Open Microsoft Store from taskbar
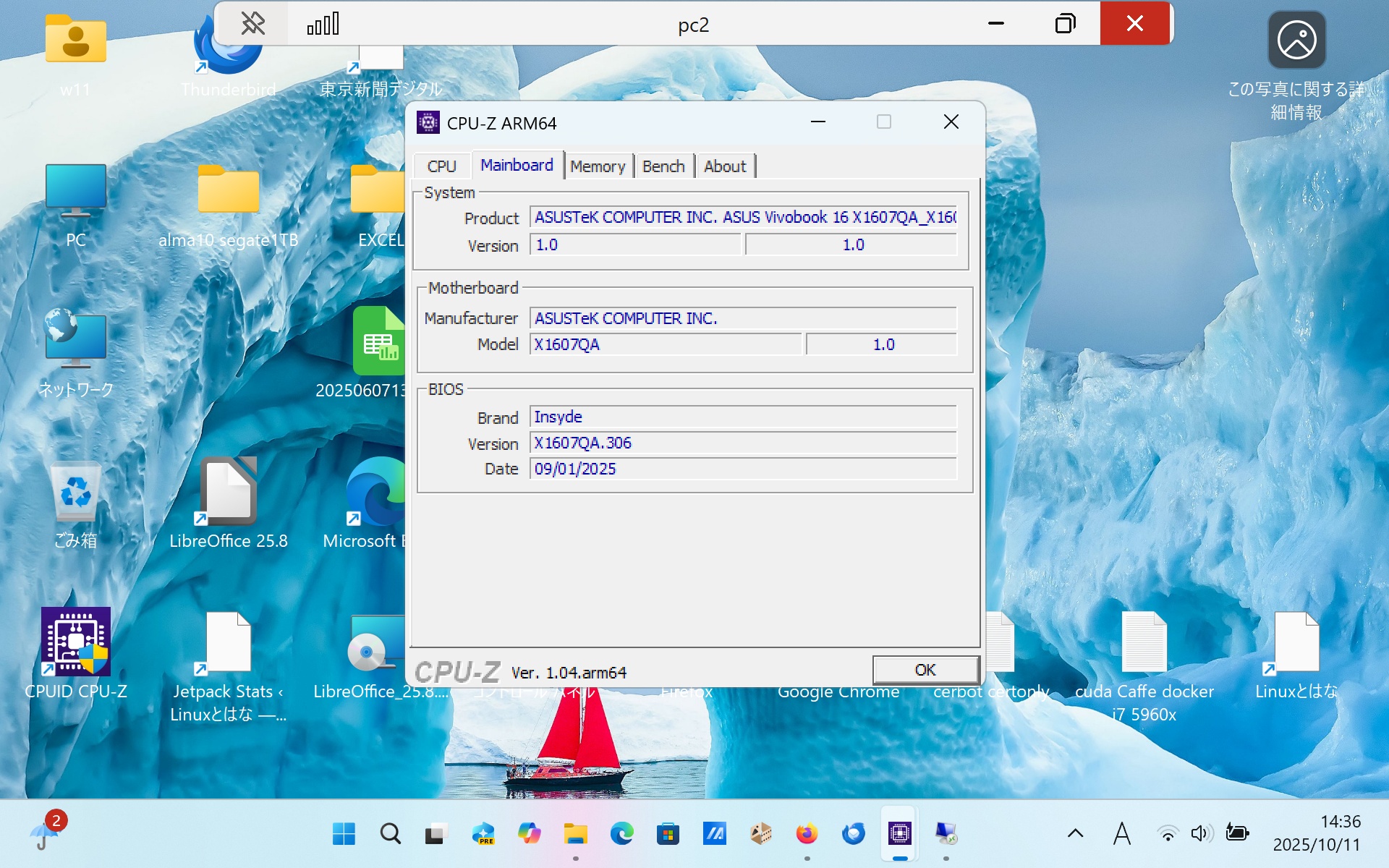Image resolution: width=1389 pixels, height=868 pixels. [x=668, y=834]
